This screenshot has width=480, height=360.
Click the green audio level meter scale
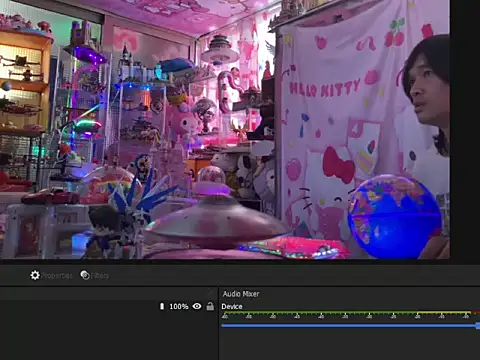(x=347, y=314)
